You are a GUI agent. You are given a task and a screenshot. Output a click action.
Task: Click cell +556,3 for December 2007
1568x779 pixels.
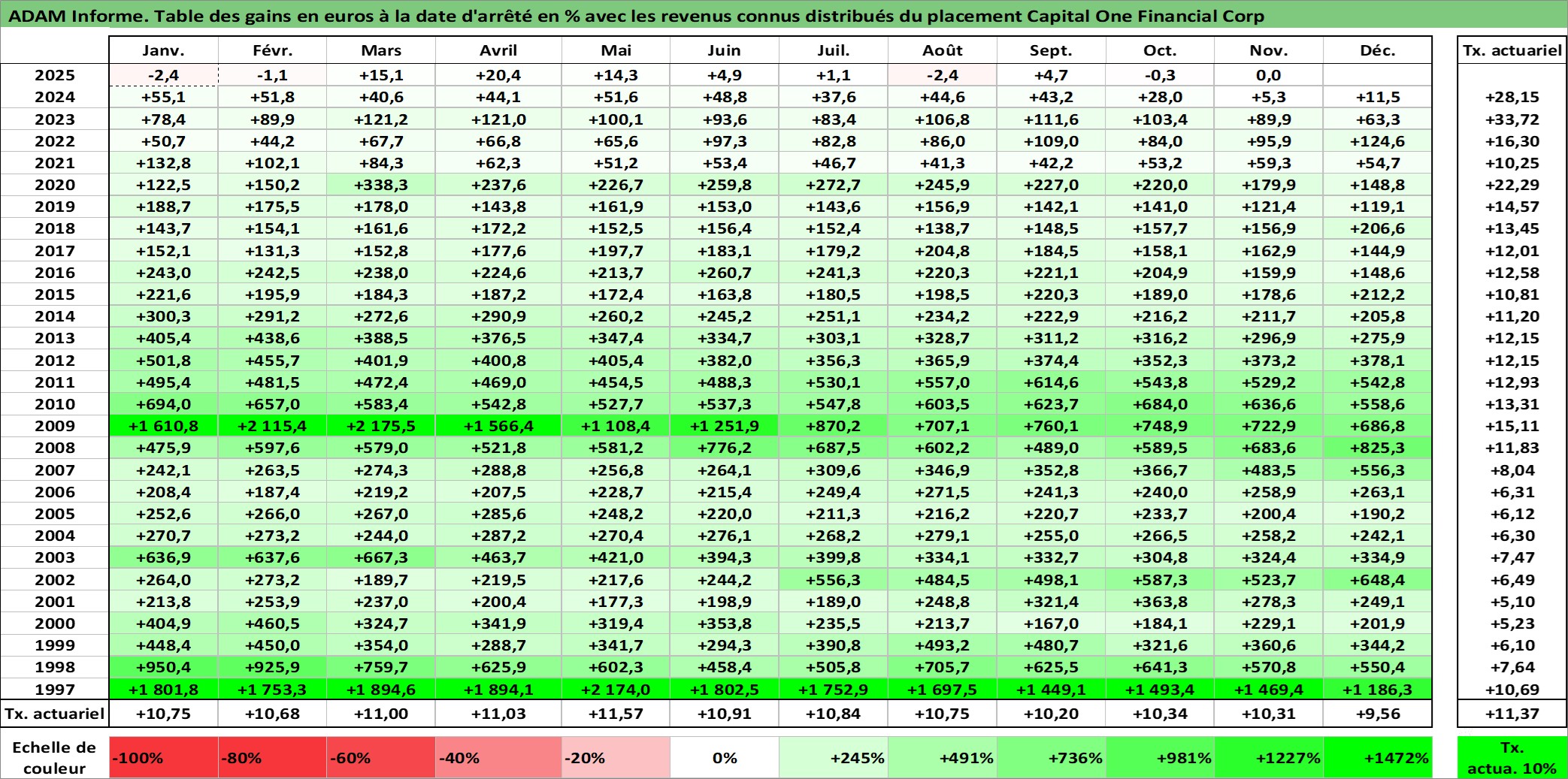point(1378,470)
